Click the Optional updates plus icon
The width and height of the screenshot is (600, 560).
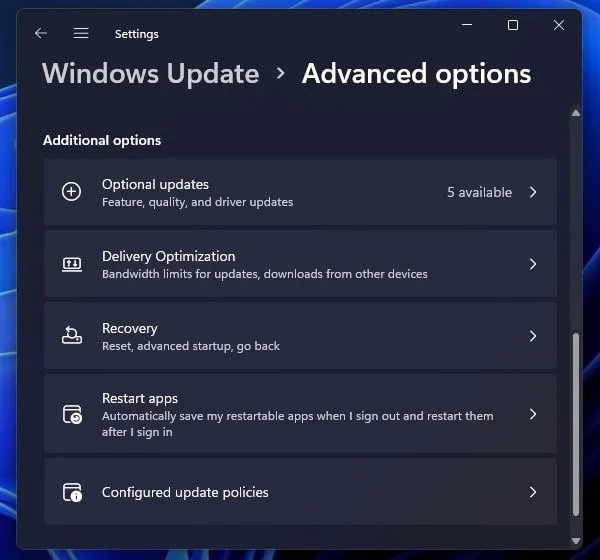coord(72,191)
